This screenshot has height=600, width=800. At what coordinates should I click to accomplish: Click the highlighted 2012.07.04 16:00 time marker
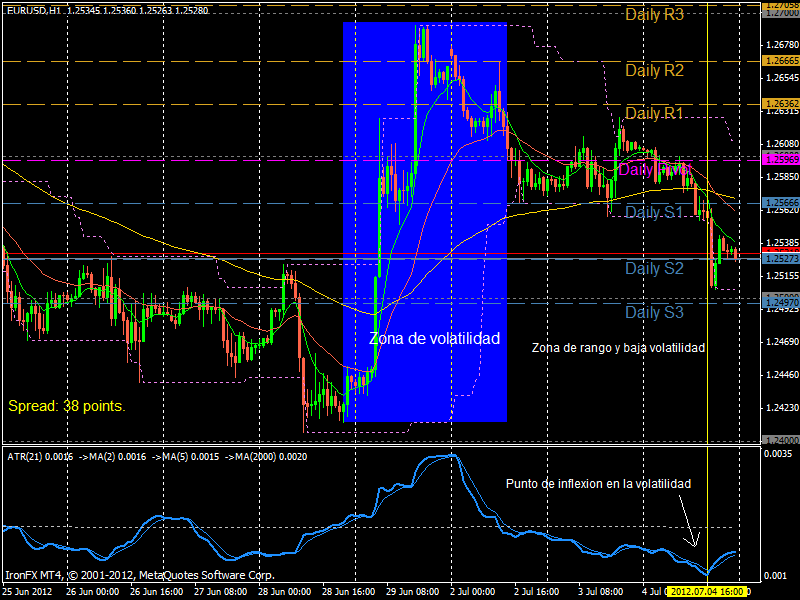705,592
